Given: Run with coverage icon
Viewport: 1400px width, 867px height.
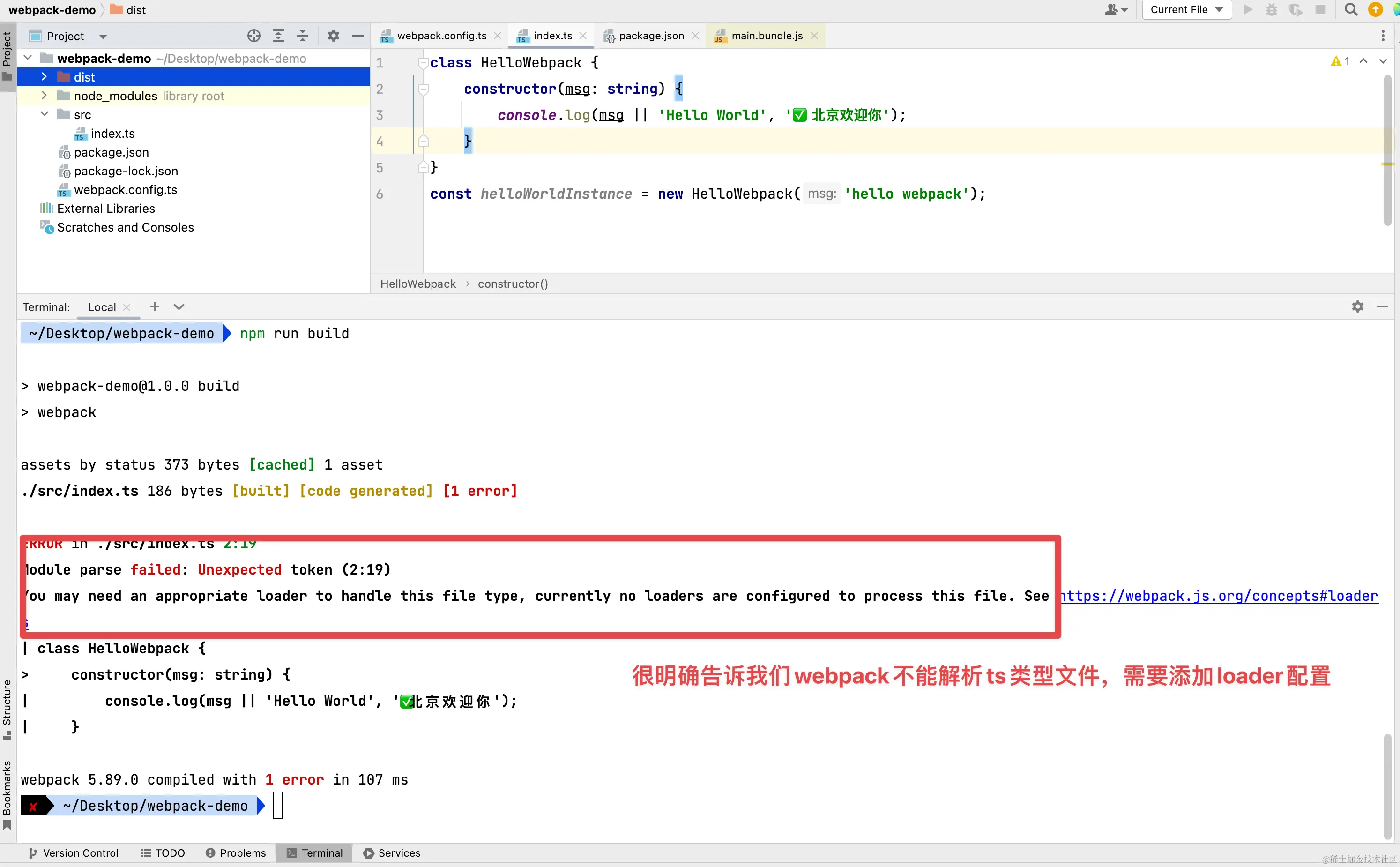Looking at the screenshot, I should pyautogui.click(x=1296, y=10).
